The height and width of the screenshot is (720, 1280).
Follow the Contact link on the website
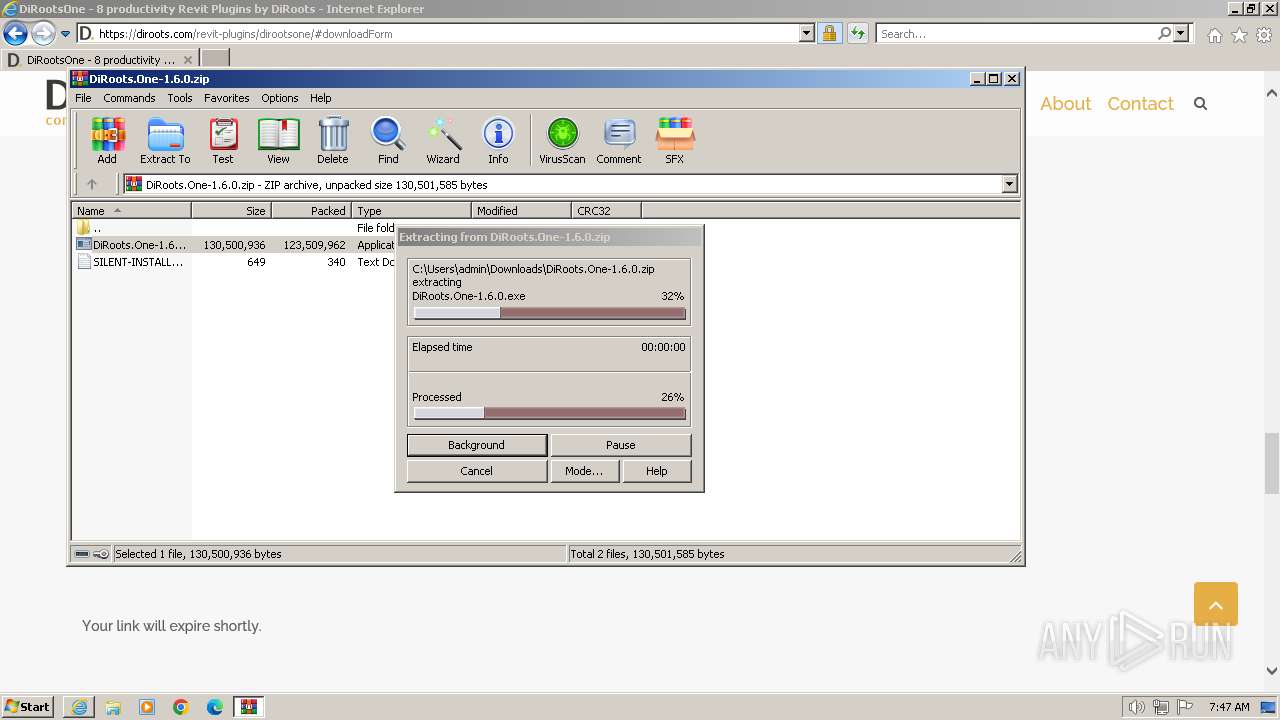[1140, 104]
